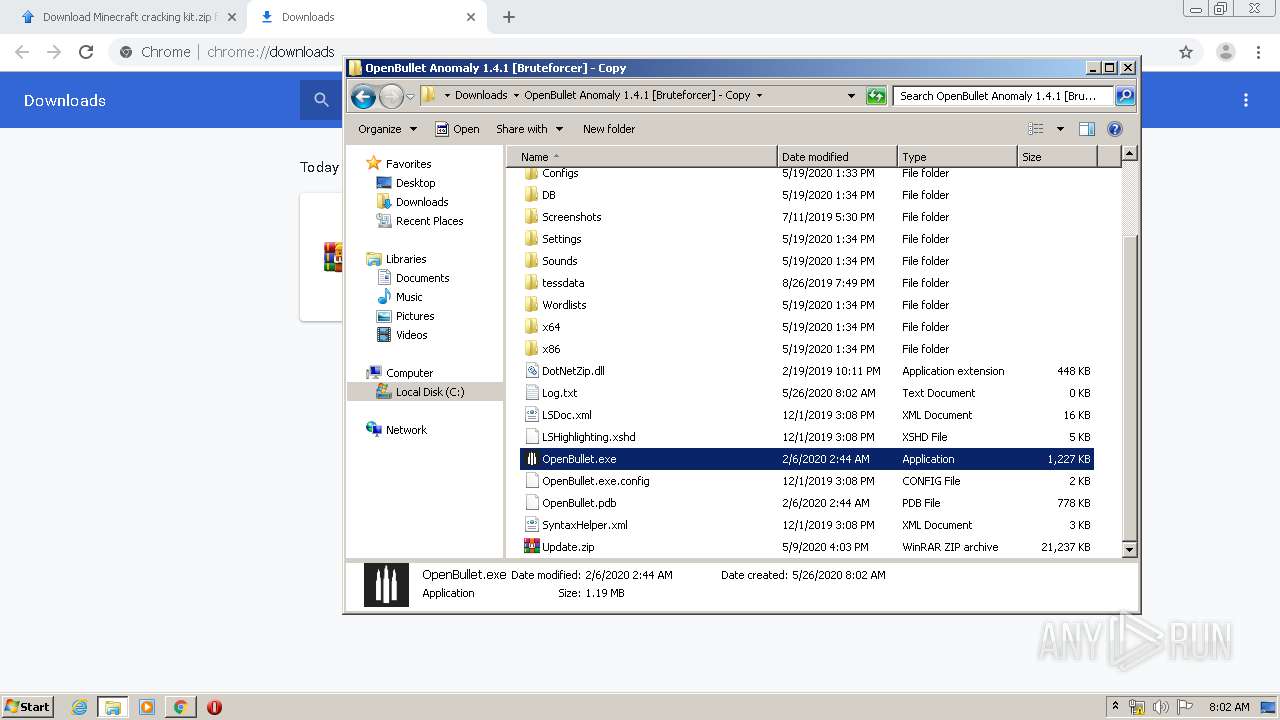Select the Sounds folder
This screenshot has height=720, width=1280.
click(807, 261)
